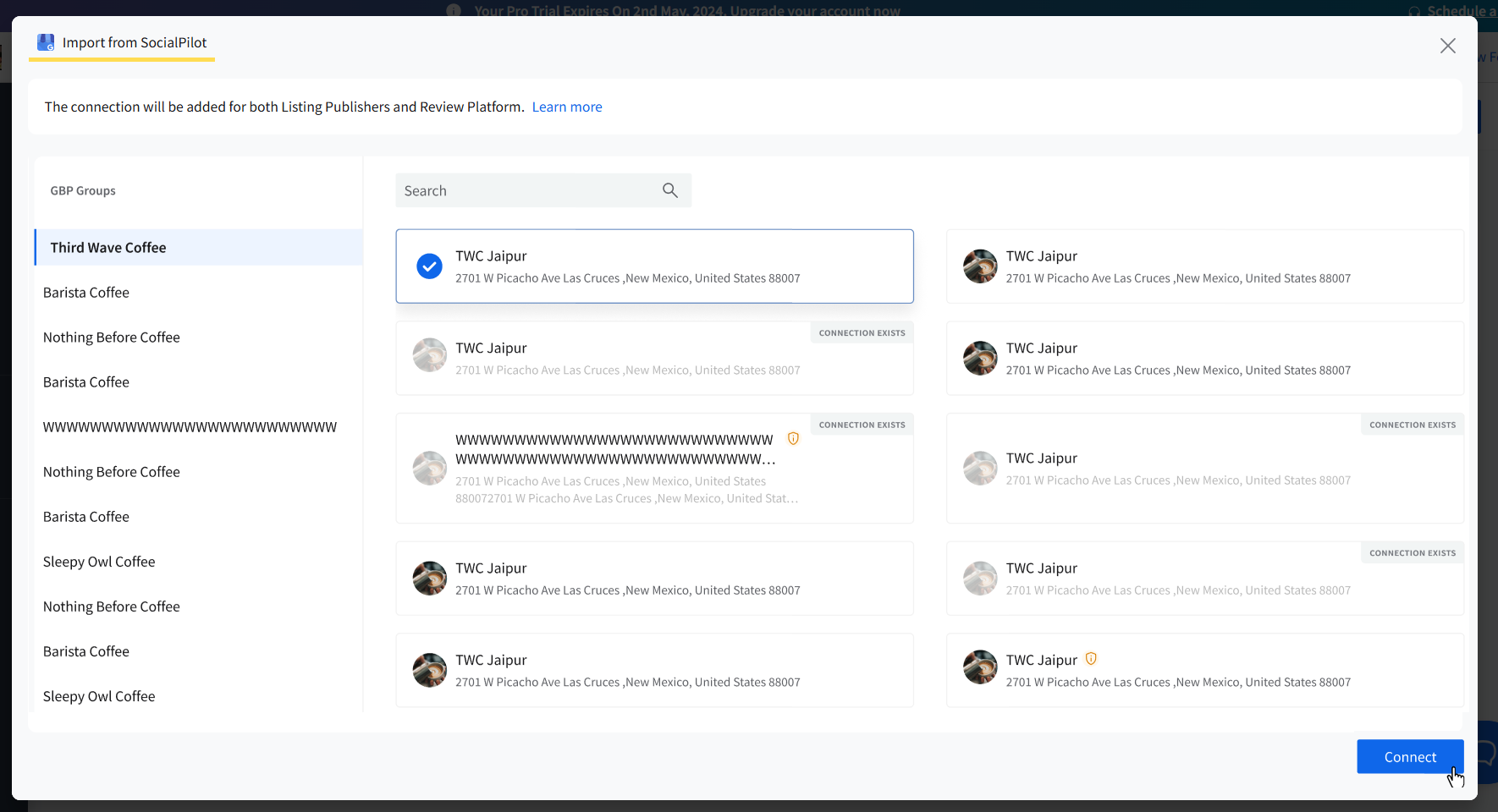1498x812 pixels.
Task: Click the 'connection will be added' notice text
Action: 284,107
